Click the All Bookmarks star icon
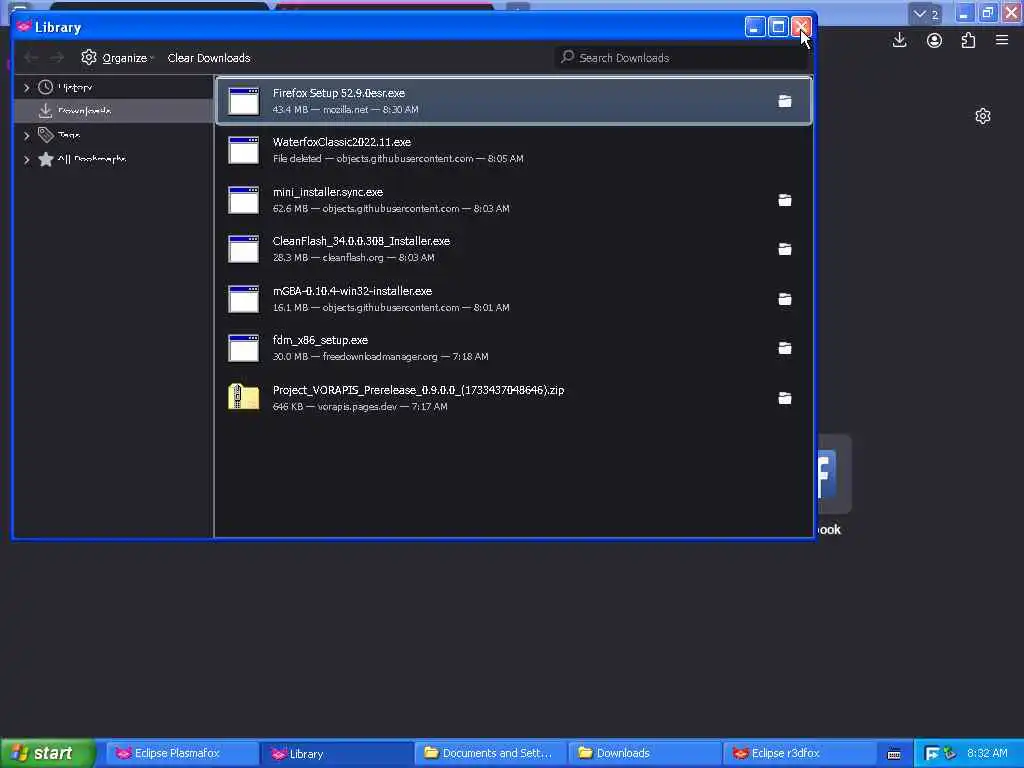The height and width of the screenshot is (768, 1024). coord(45,159)
